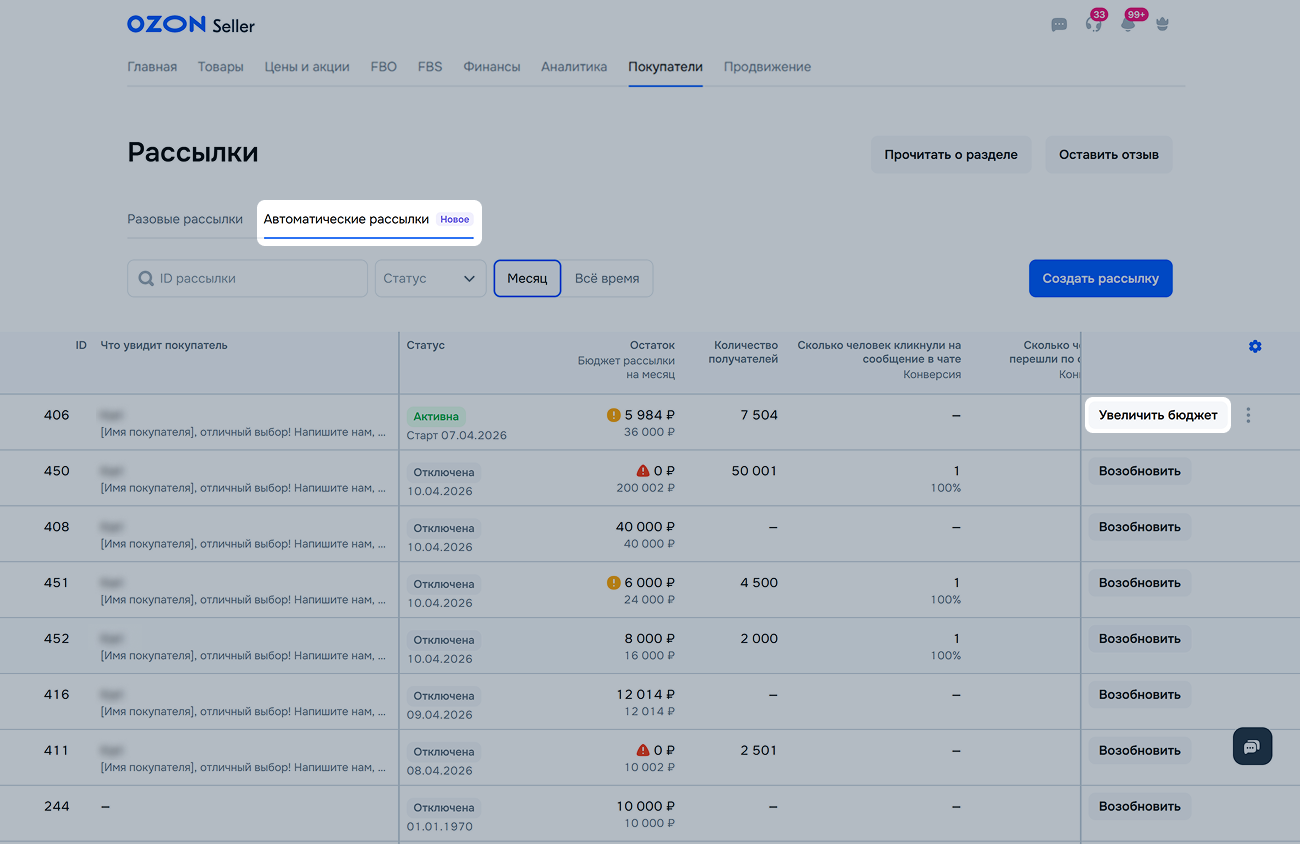Click the support headset icon with 33 badge
This screenshot has width=1300, height=844.
tap(1093, 25)
